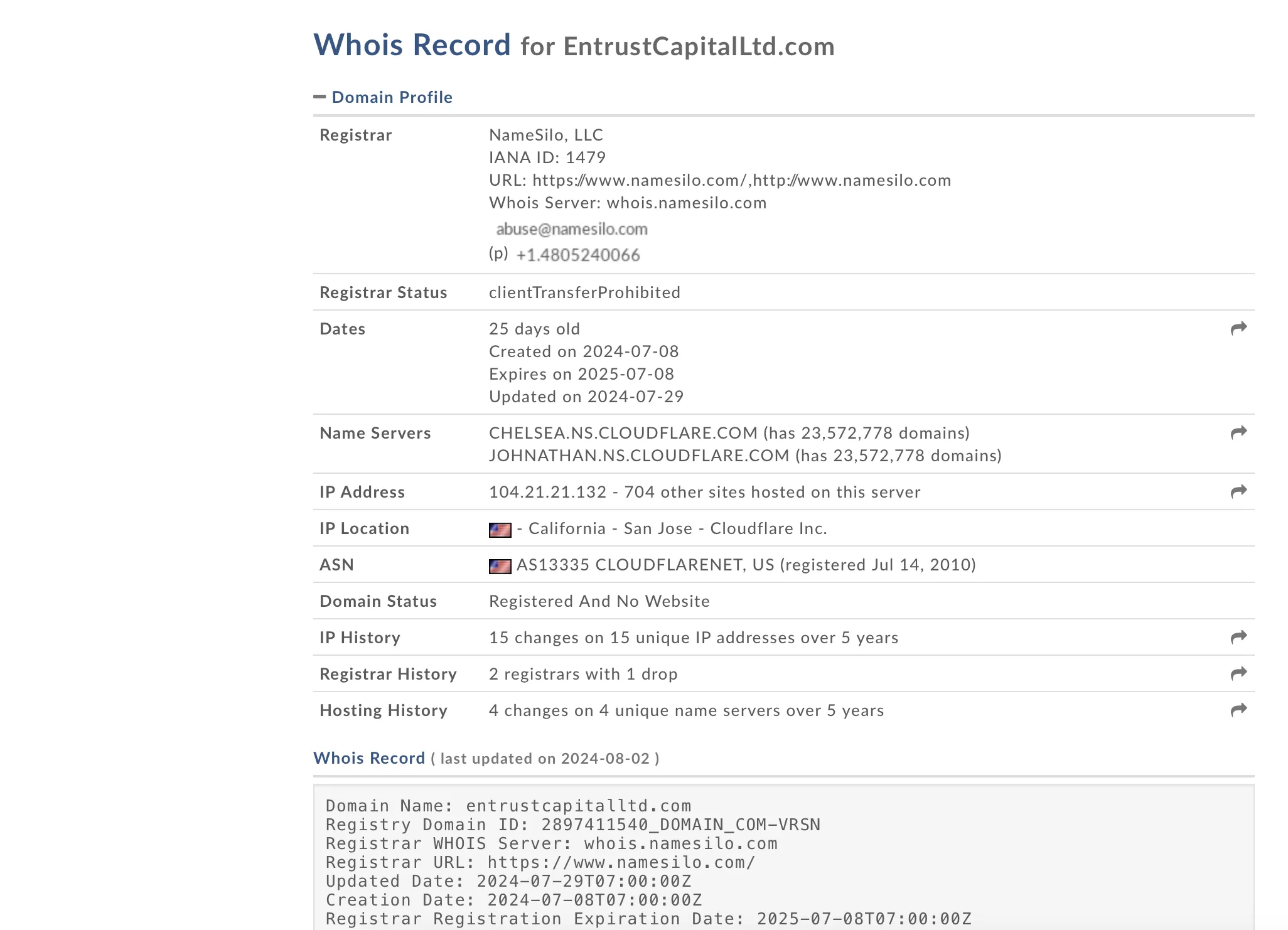Click the 104.21.21.132 IP address text
Screen dimensions: 1288x930
coord(548,492)
